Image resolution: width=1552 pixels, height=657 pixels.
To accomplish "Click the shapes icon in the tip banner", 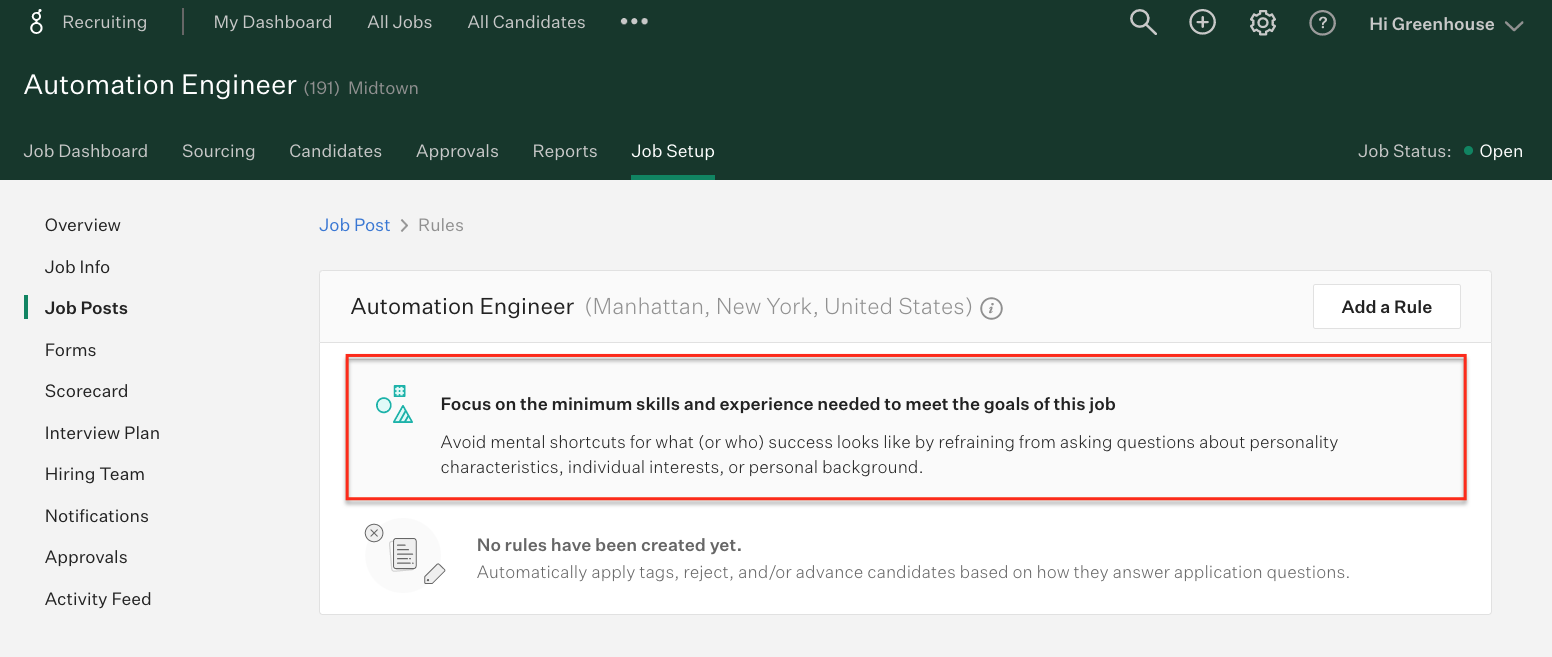I will coord(394,404).
